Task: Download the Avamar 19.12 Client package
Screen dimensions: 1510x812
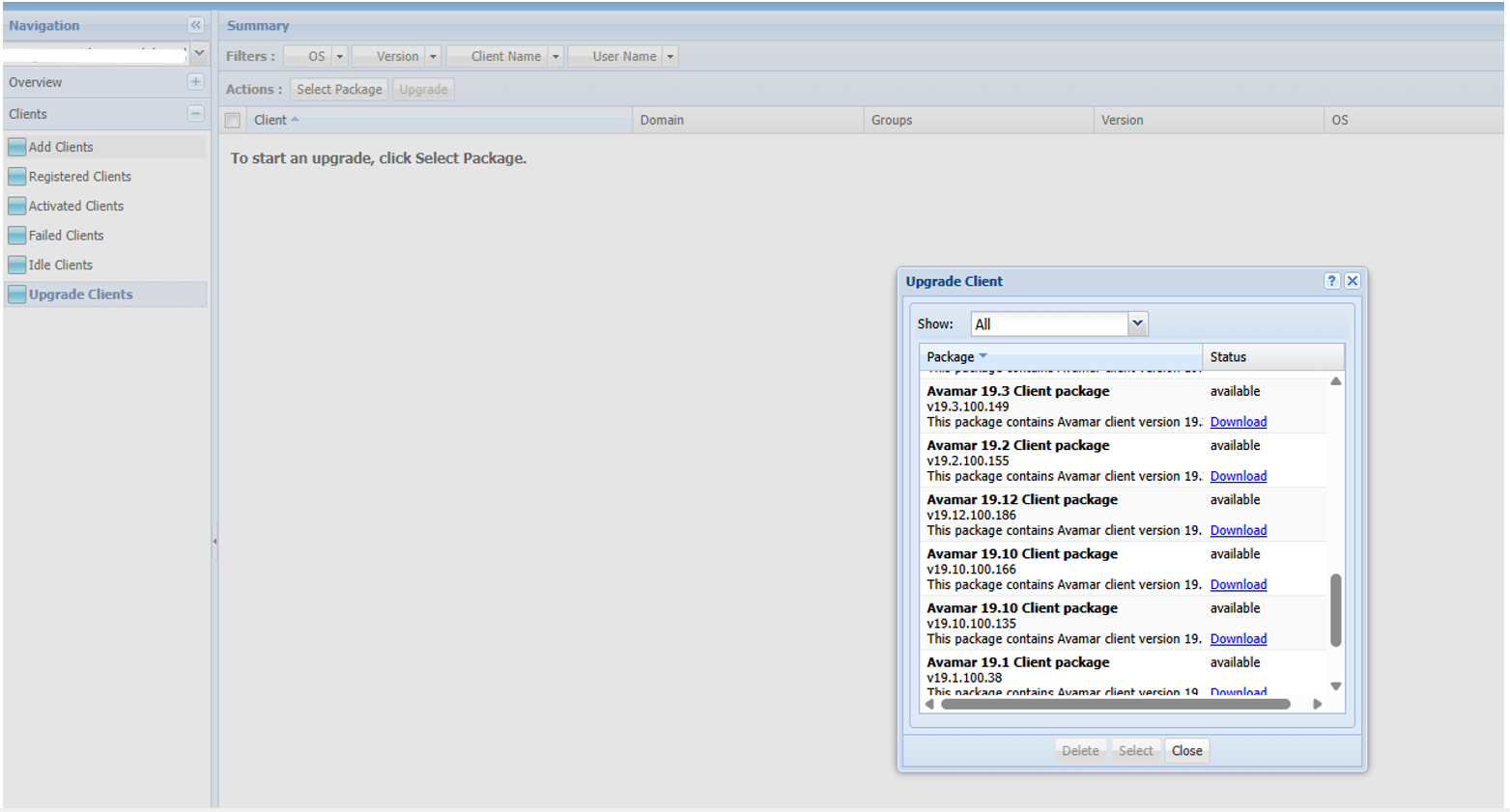Action: tap(1238, 530)
